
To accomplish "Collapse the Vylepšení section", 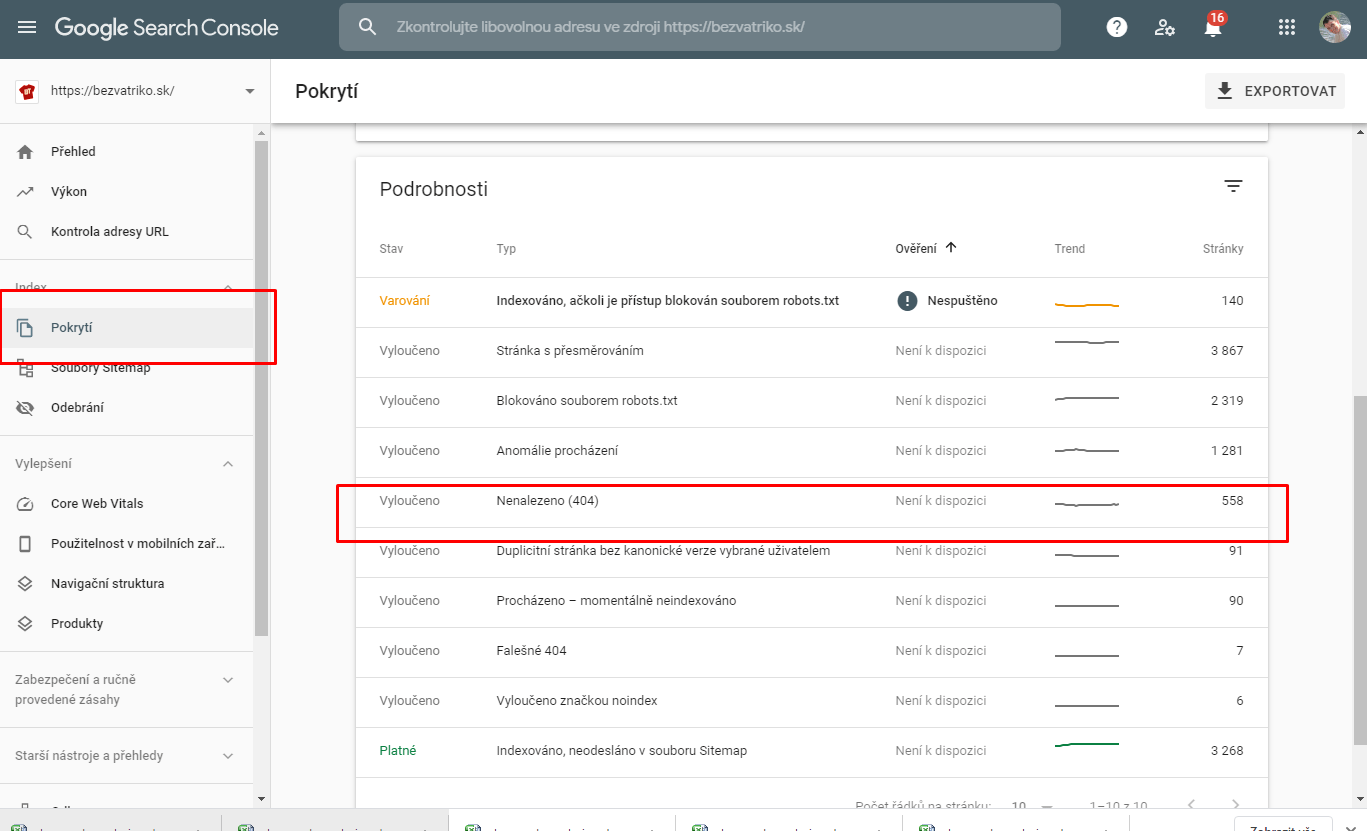I will coord(228,464).
